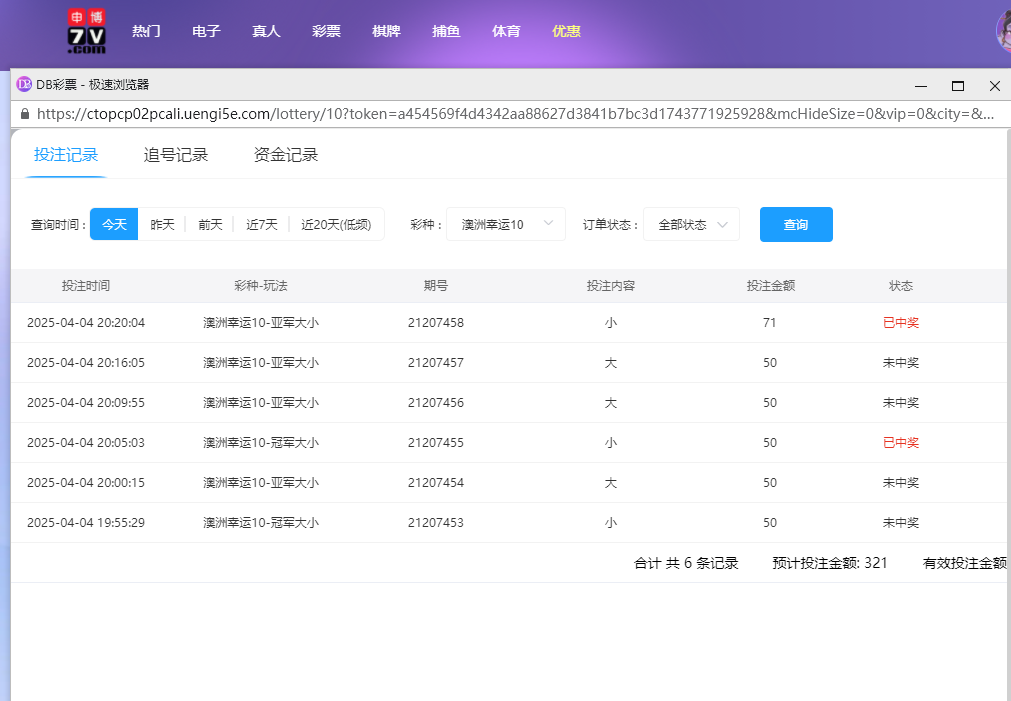
Task: Click the 7V.com site logo
Action: coord(88,31)
